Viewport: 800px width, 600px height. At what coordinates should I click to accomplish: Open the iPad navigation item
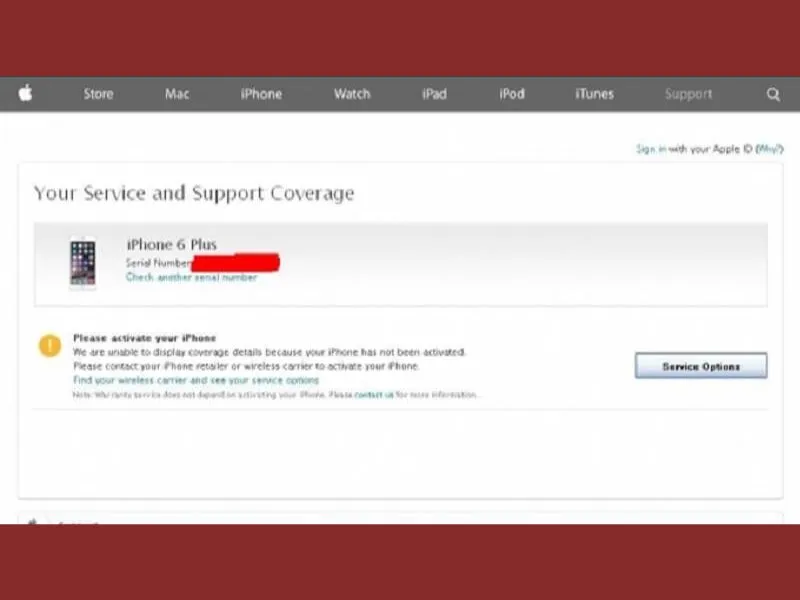[x=434, y=94]
